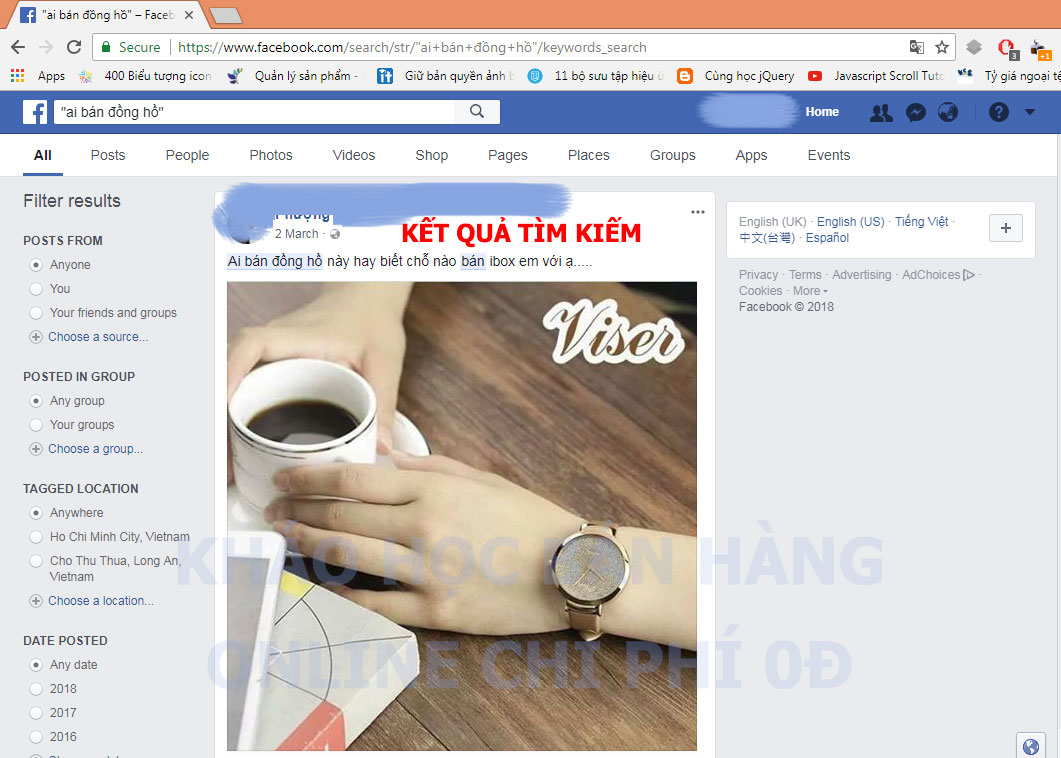Click the Facebook logo in blue header
1061x758 pixels.
35,112
